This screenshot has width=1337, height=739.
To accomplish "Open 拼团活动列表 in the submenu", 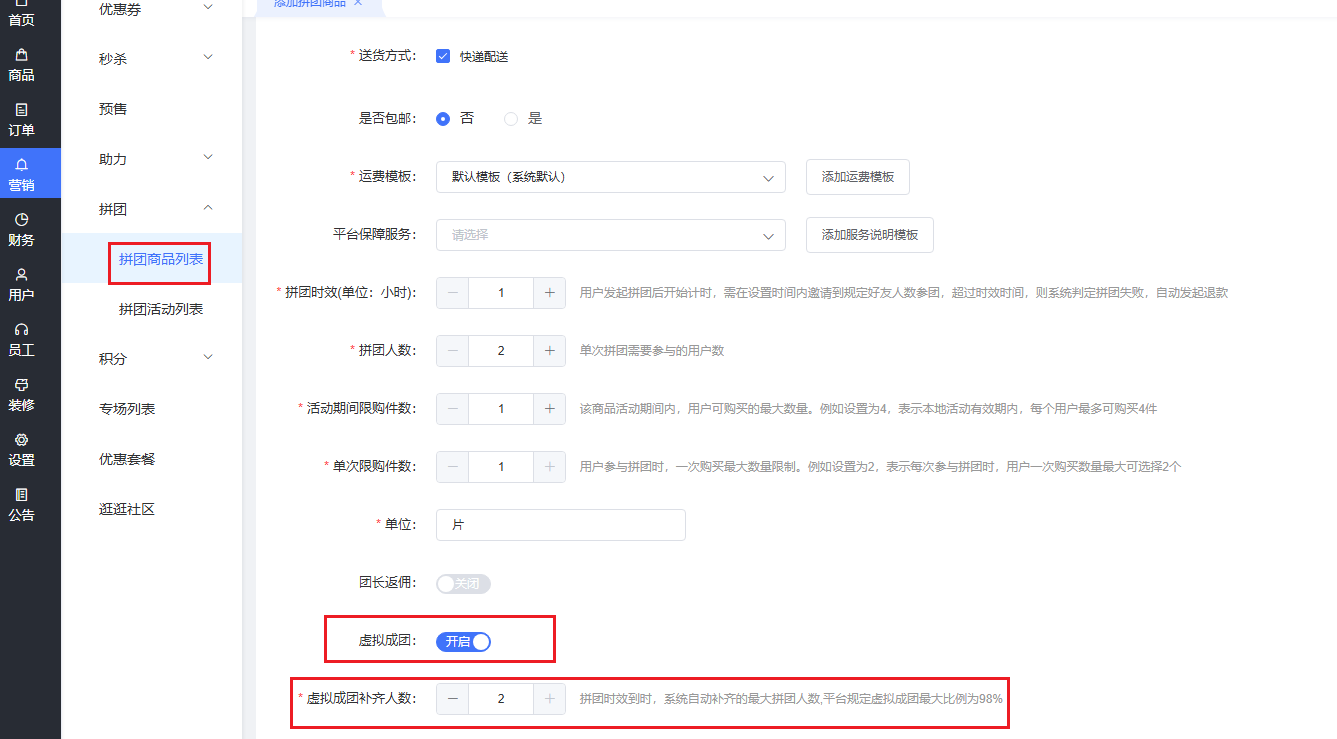I will tap(161, 309).
